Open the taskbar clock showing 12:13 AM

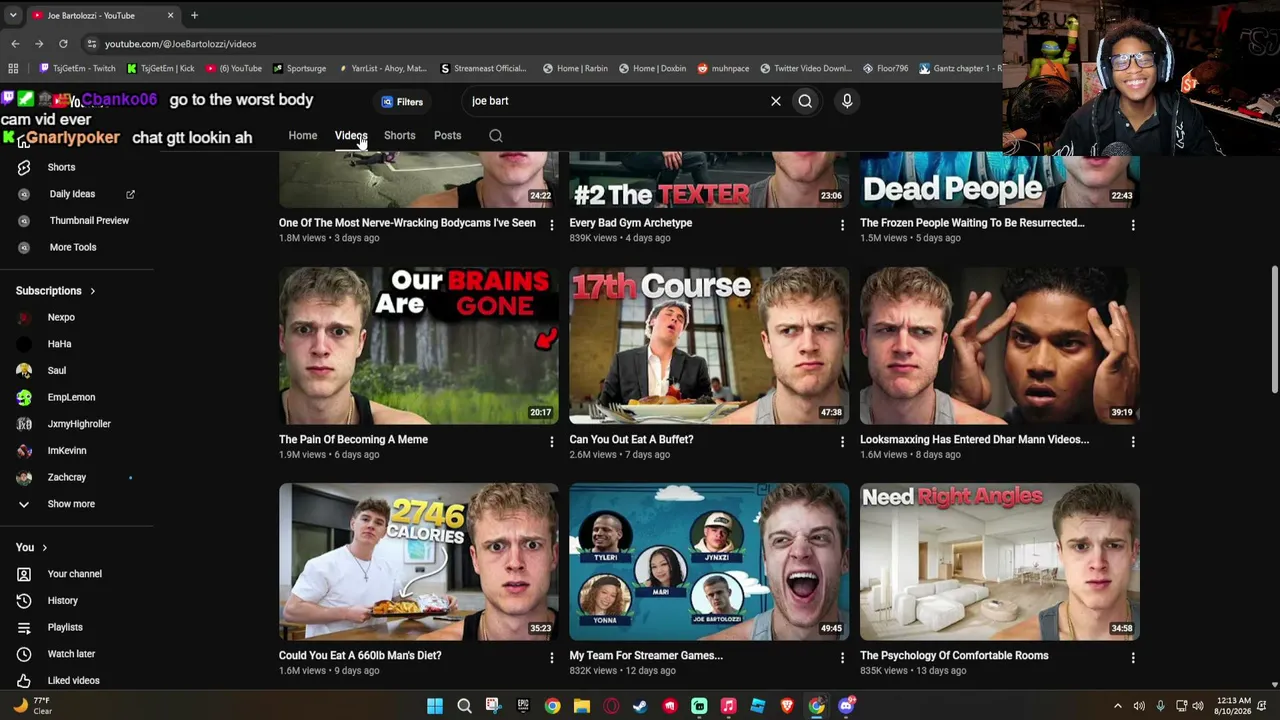tap(1233, 706)
